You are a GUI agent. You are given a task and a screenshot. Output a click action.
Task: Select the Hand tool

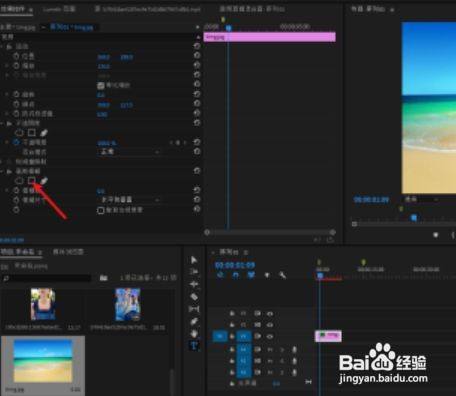194,334
